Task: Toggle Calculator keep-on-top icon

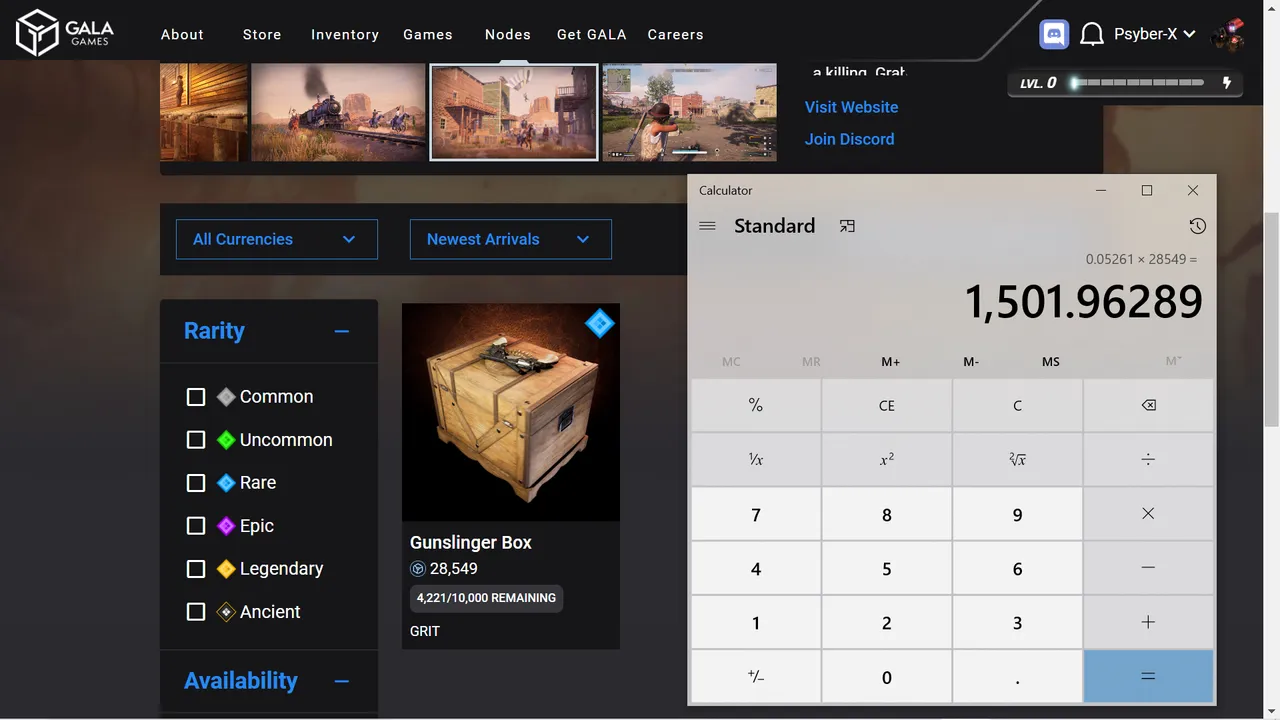Action: pos(847,226)
